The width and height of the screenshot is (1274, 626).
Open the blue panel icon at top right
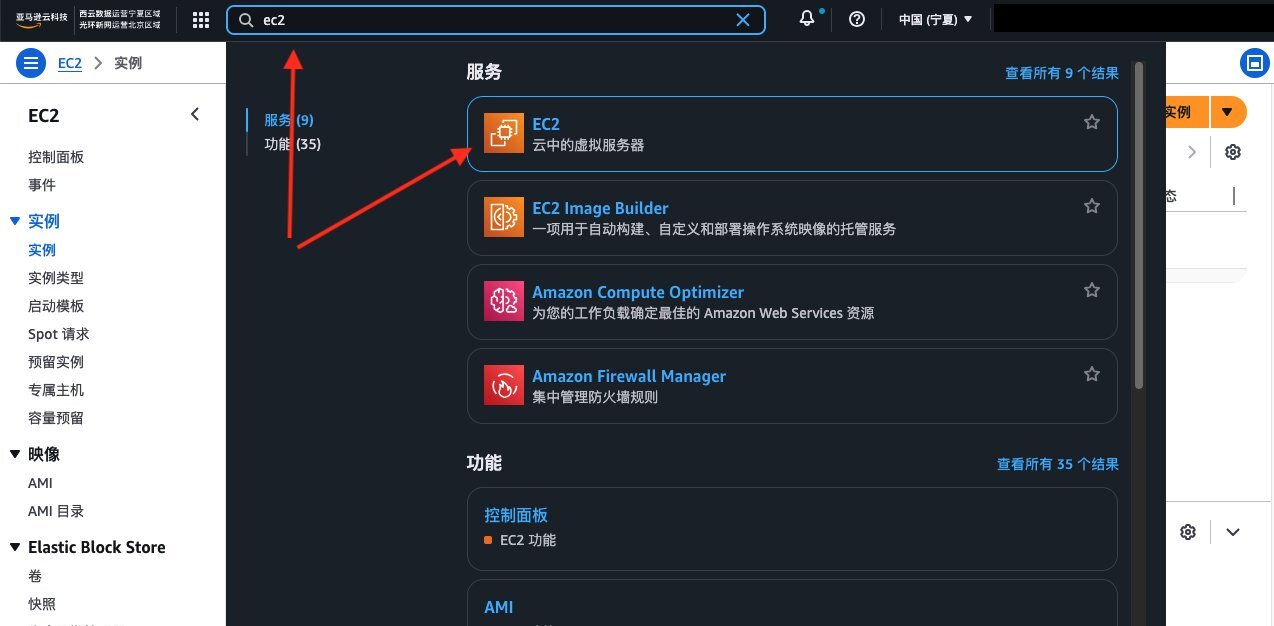point(1253,63)
